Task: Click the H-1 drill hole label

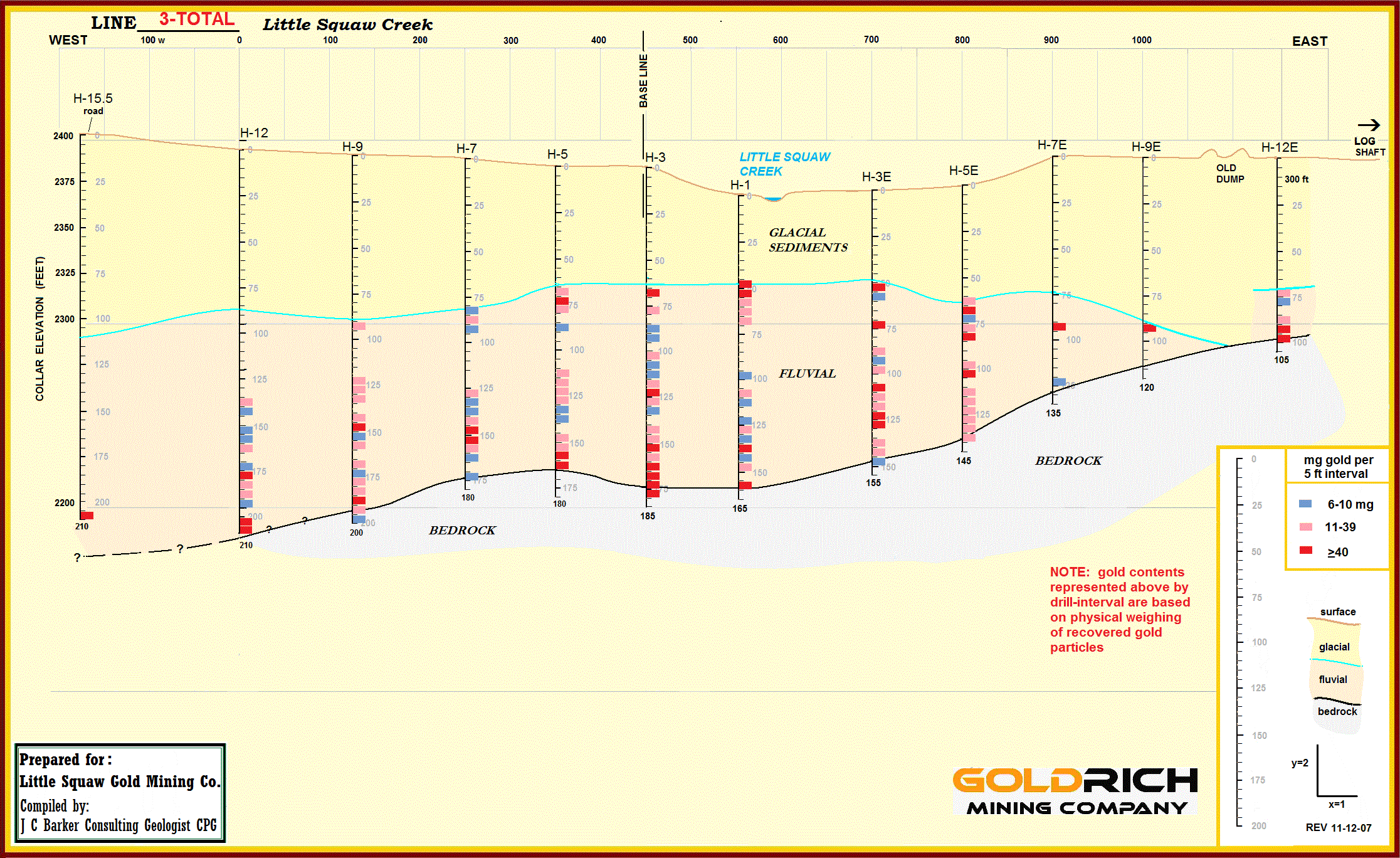Action: pos(740,184)
